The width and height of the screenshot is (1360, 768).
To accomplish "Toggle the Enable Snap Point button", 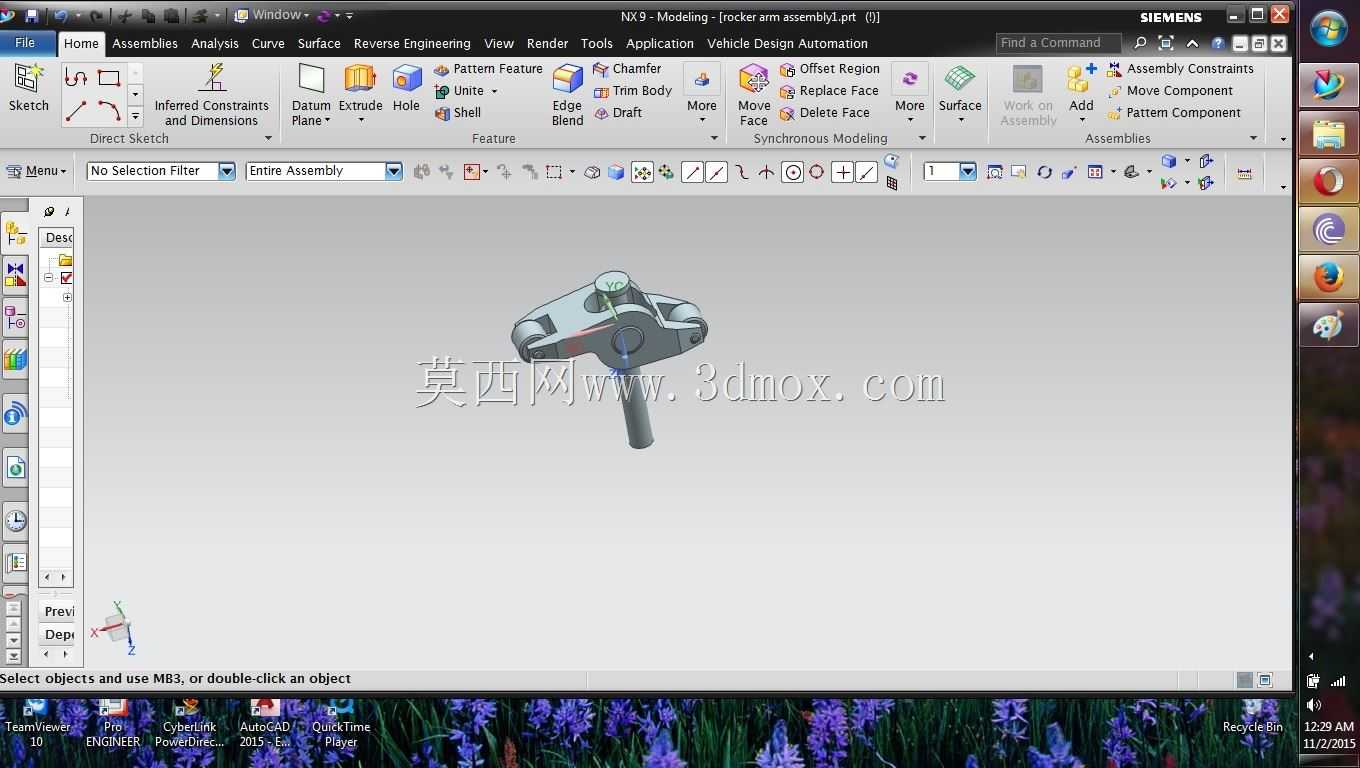I will pyautogui.click(x=642, y=172).
